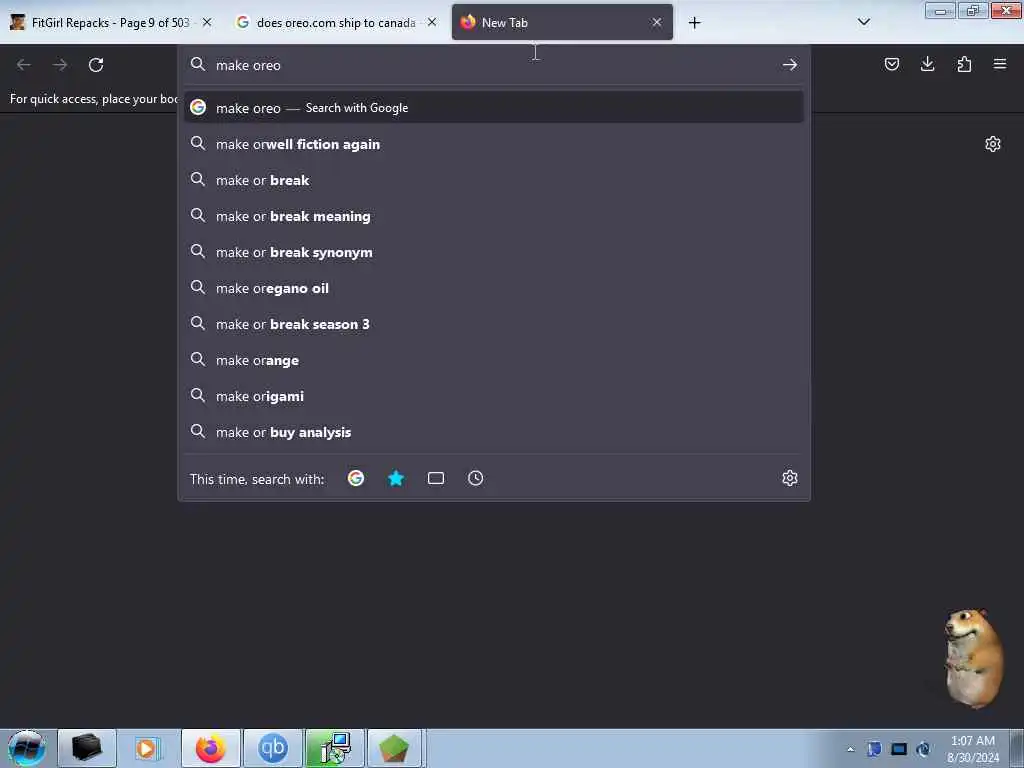Click the hamster desktop mascot
Image resolution: width=1024 pixels, height=768 pixels.
coord(973,658)
